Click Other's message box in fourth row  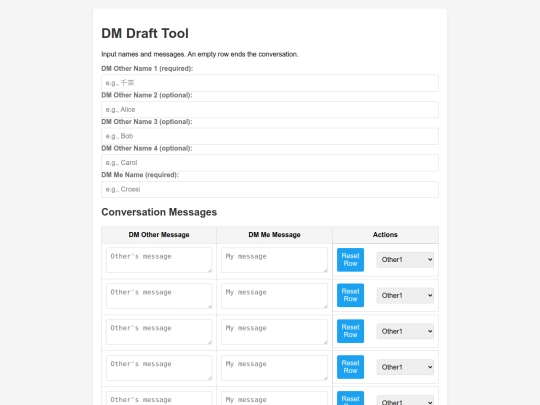(159, 367)
